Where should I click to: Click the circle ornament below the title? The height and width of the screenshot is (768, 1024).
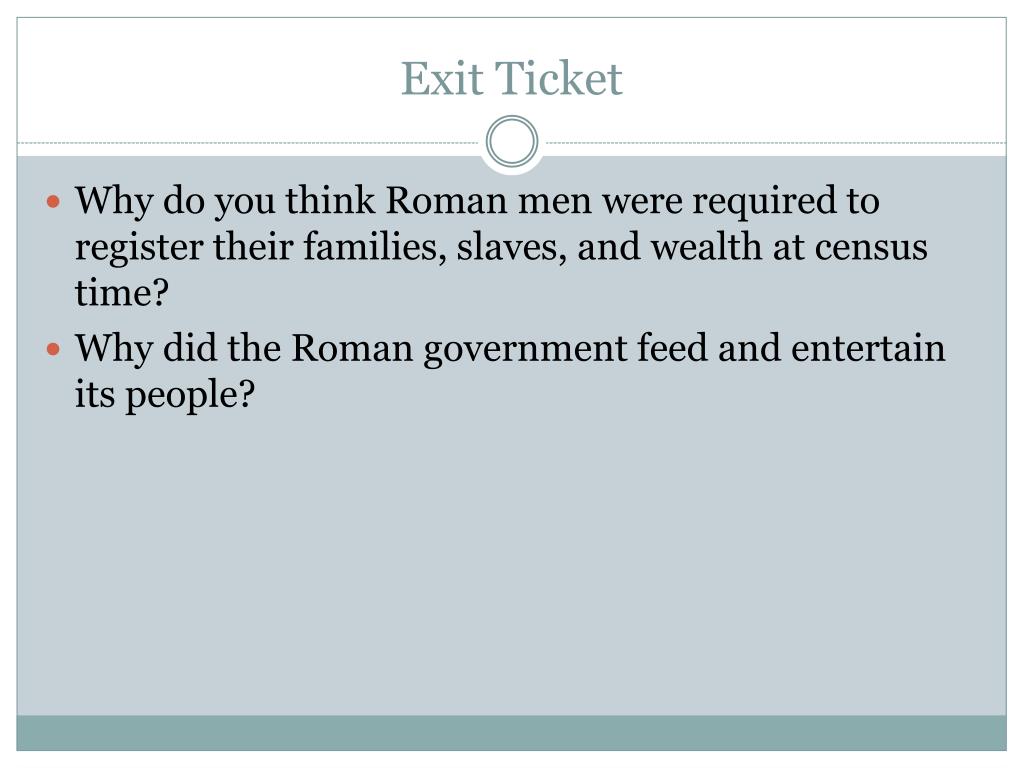[512, 142]
